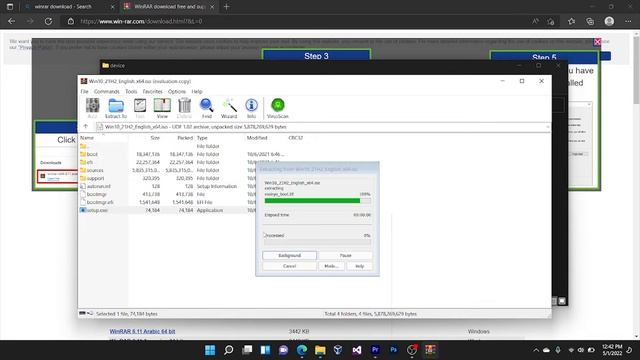The width and height of the screenshot is (640, 360).
Task: Open the Help menu in WinRAR
Action: [x=197, y=91]
